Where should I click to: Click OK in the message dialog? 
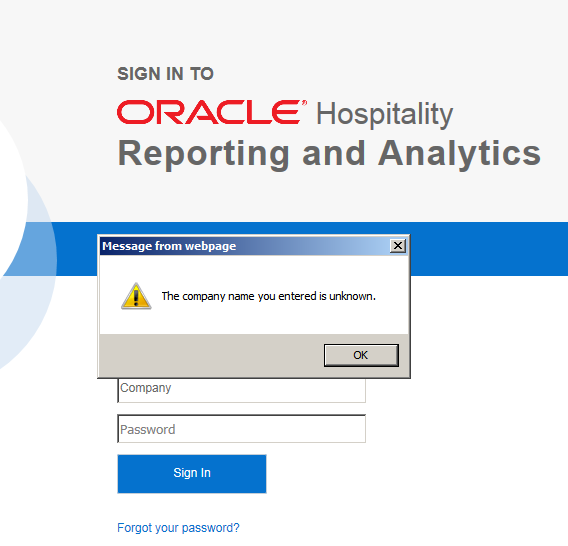click(361, 355)
